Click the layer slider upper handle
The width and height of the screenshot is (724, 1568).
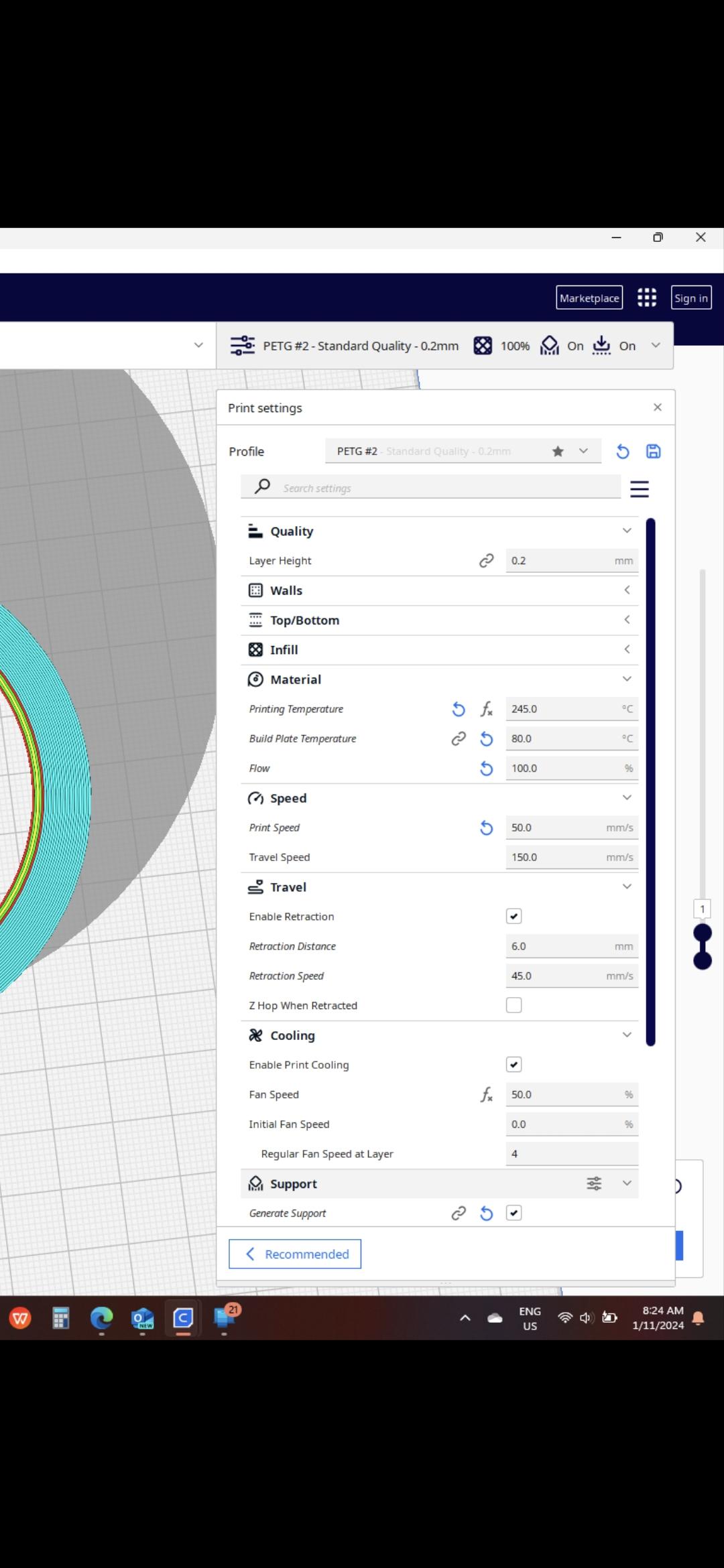click(x=703, y=933)
